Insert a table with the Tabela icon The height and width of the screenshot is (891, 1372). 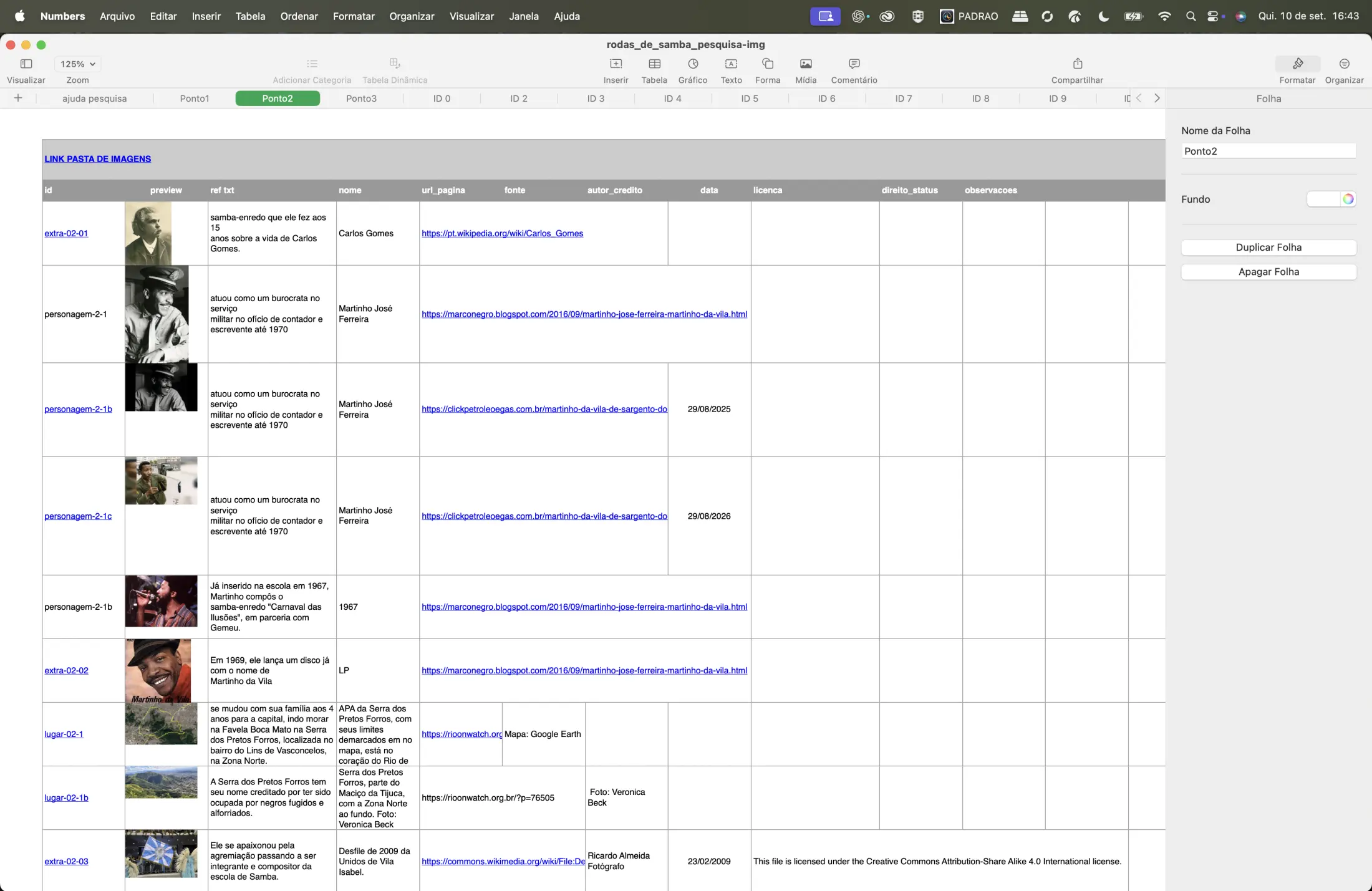(654, 64)
